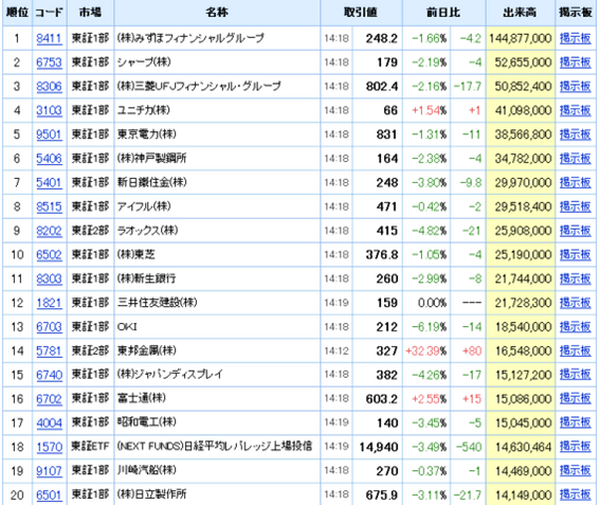Screen dimensions: 600x505
Task: Open stock code 8303 link
Action: [49, 279]
